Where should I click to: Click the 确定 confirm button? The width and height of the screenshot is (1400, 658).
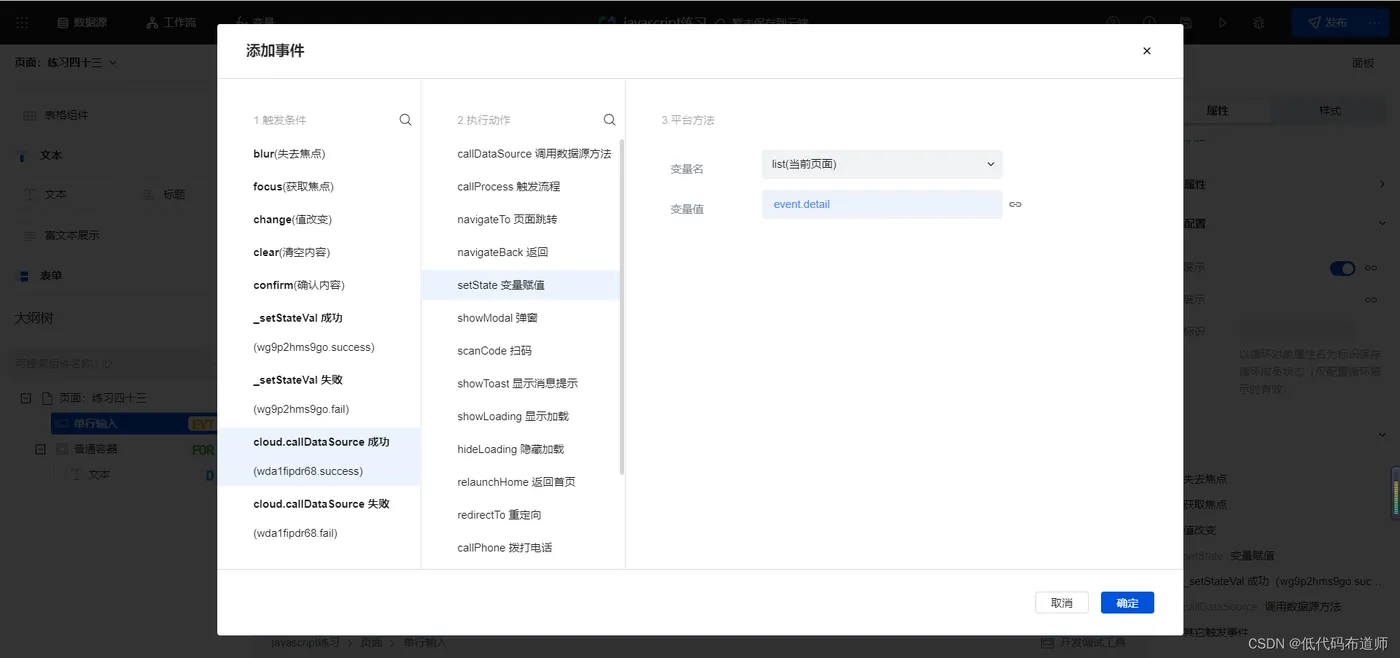[x=1127, y=603]
